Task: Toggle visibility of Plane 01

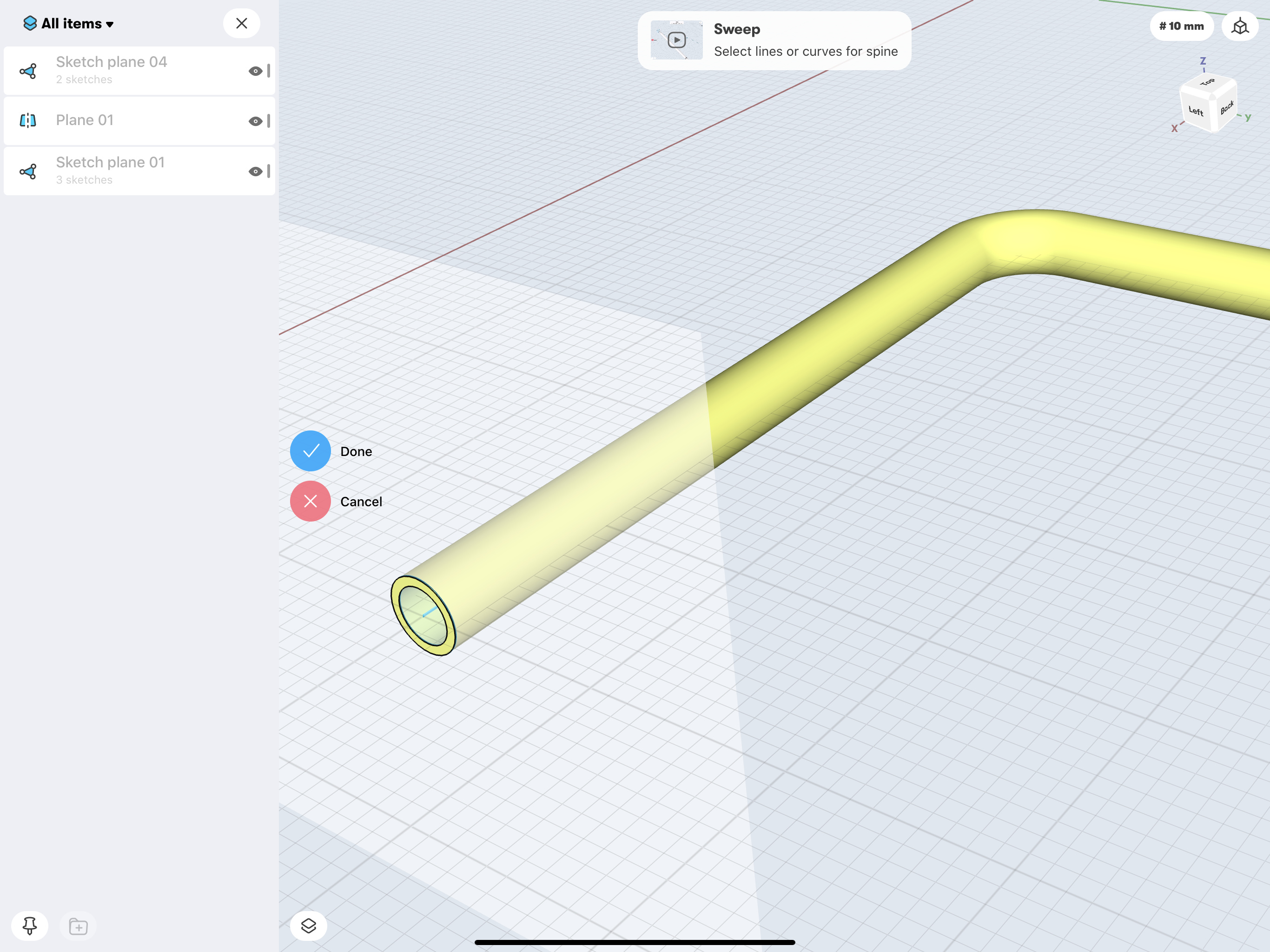Action: click(255, 121)
